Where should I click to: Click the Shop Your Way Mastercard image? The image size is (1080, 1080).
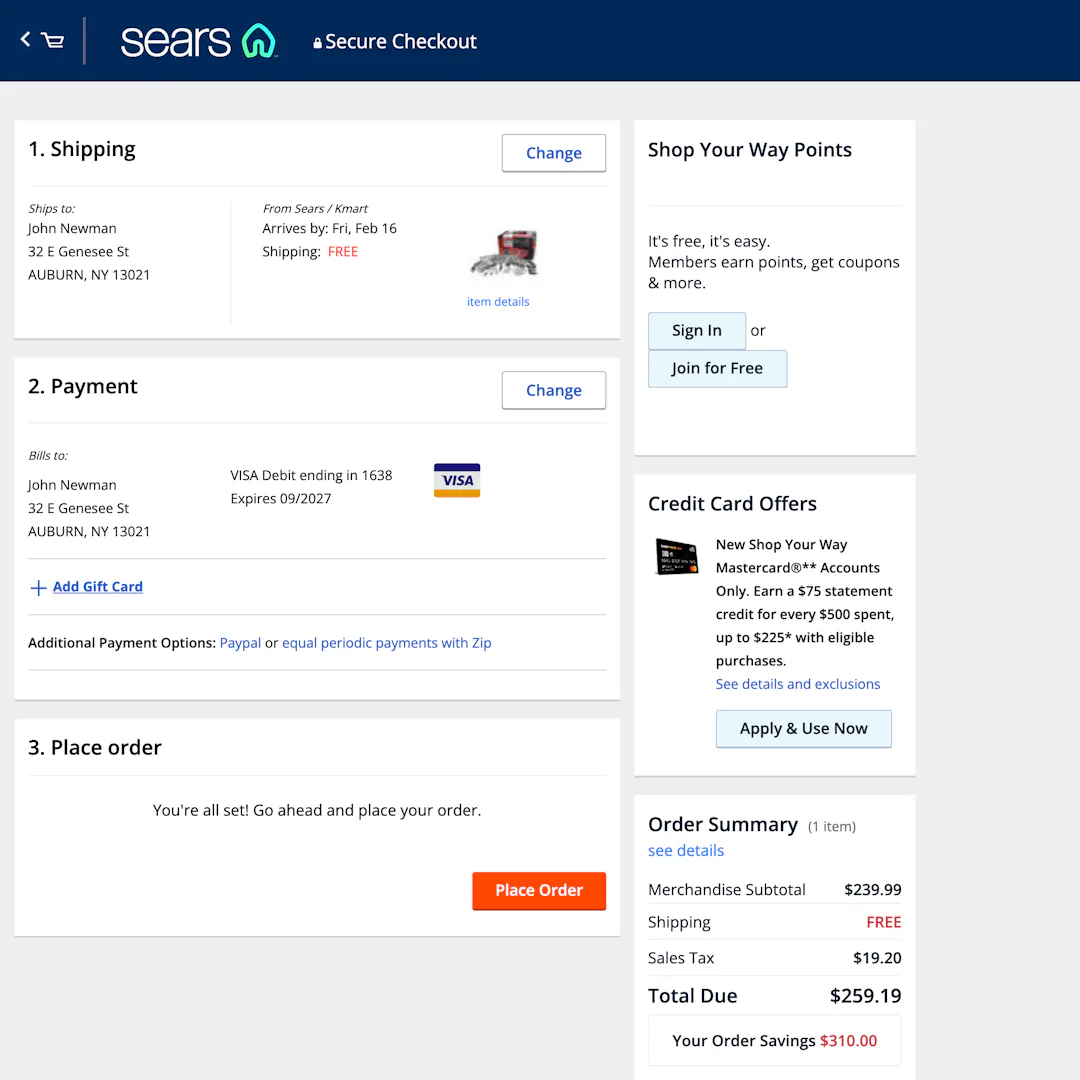(x=676, y=557)
